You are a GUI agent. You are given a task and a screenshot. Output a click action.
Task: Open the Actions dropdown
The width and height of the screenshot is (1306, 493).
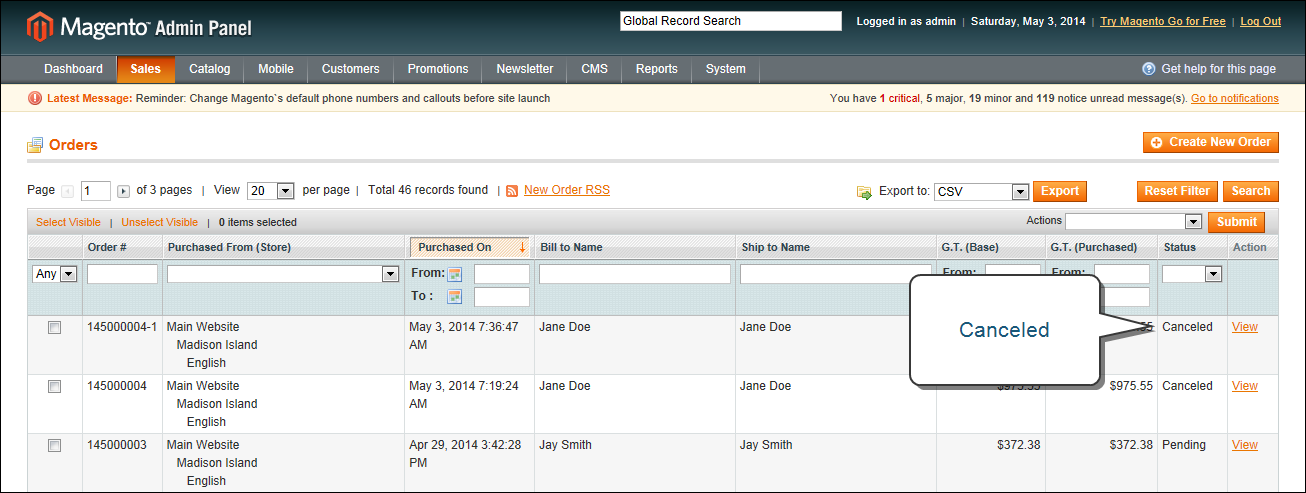point(1133,222)
